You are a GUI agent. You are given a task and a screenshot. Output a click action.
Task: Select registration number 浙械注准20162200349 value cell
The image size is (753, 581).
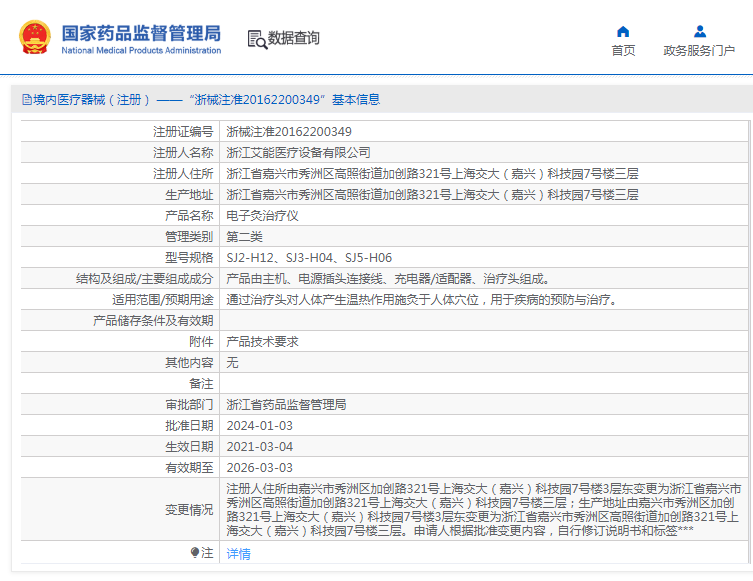point(289,132)
